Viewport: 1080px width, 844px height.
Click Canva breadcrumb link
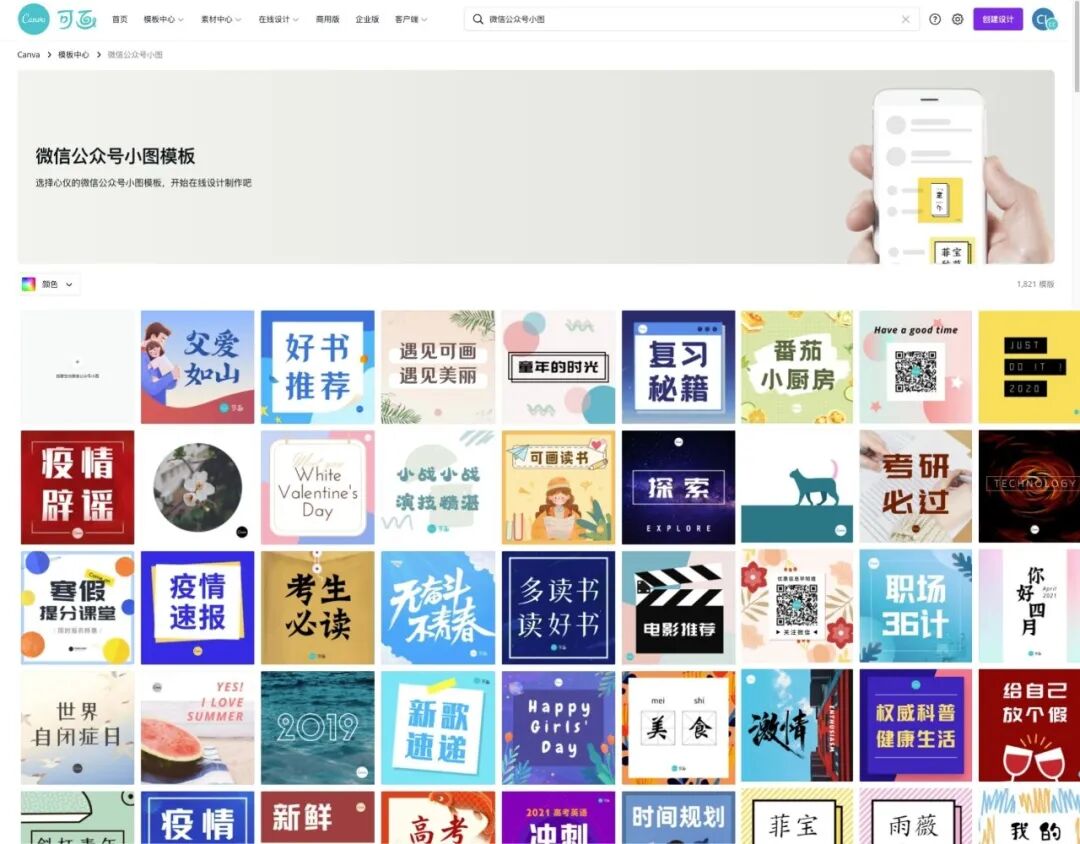coord(28,54)
